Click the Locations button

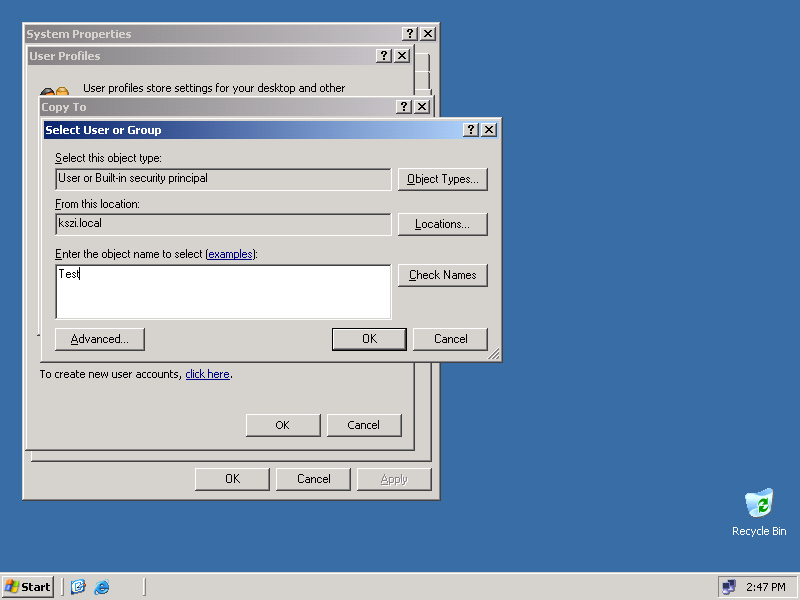click(x=443, y=224)
